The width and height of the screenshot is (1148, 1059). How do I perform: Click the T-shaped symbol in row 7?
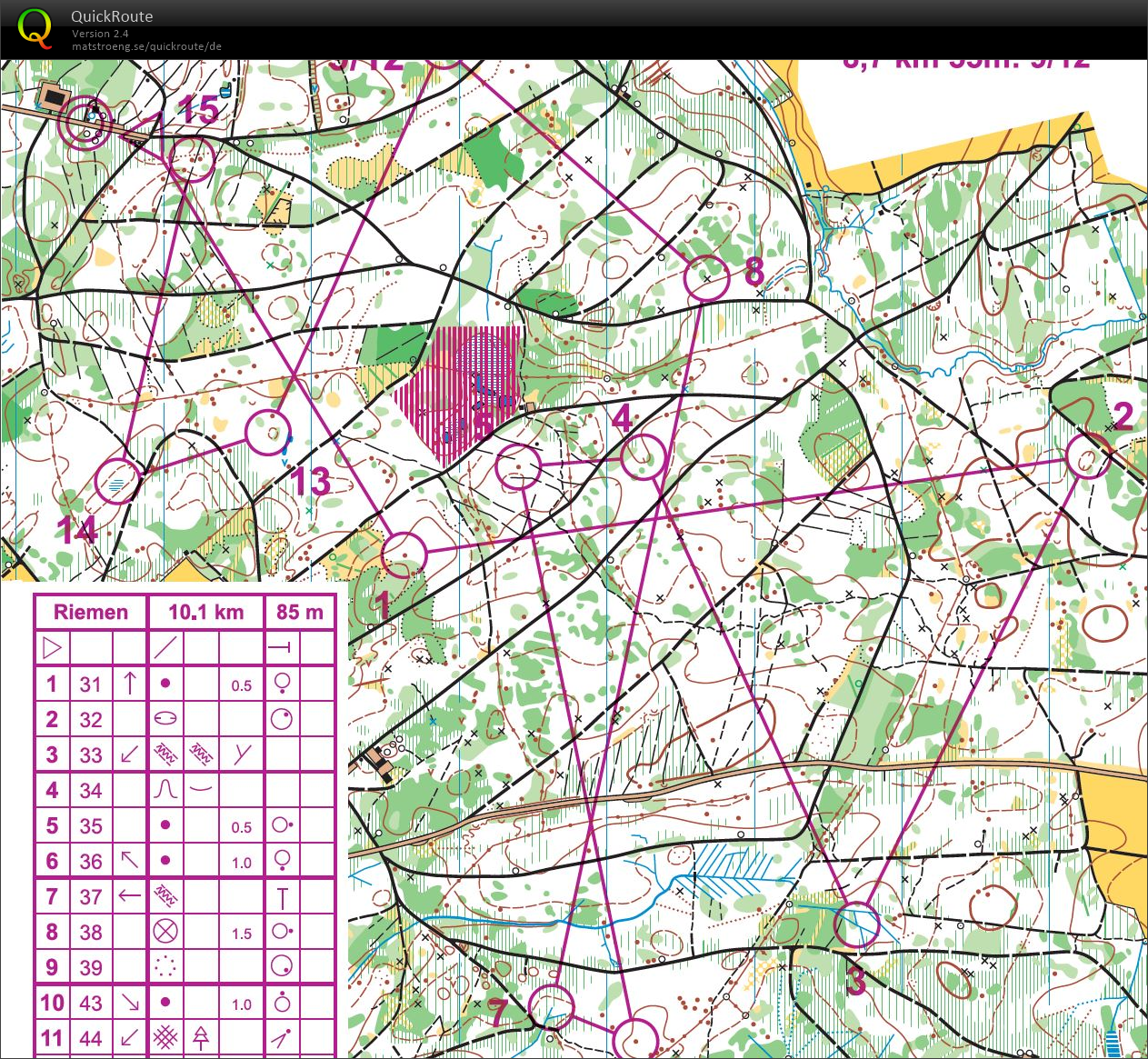(x=283, y=897)
